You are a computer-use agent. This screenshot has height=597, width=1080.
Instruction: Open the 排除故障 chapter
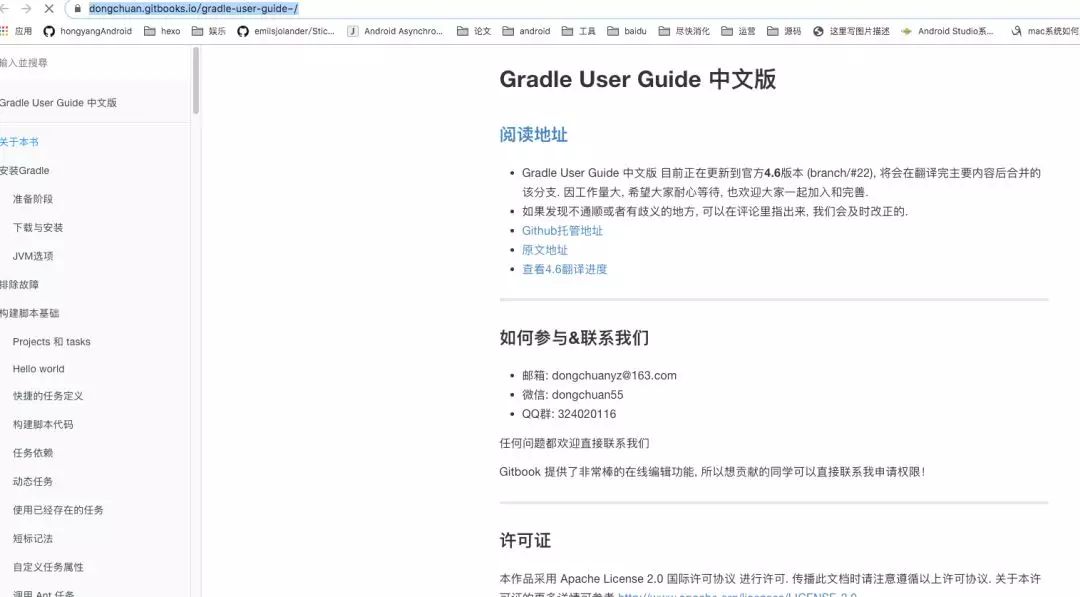coord(19,284)
